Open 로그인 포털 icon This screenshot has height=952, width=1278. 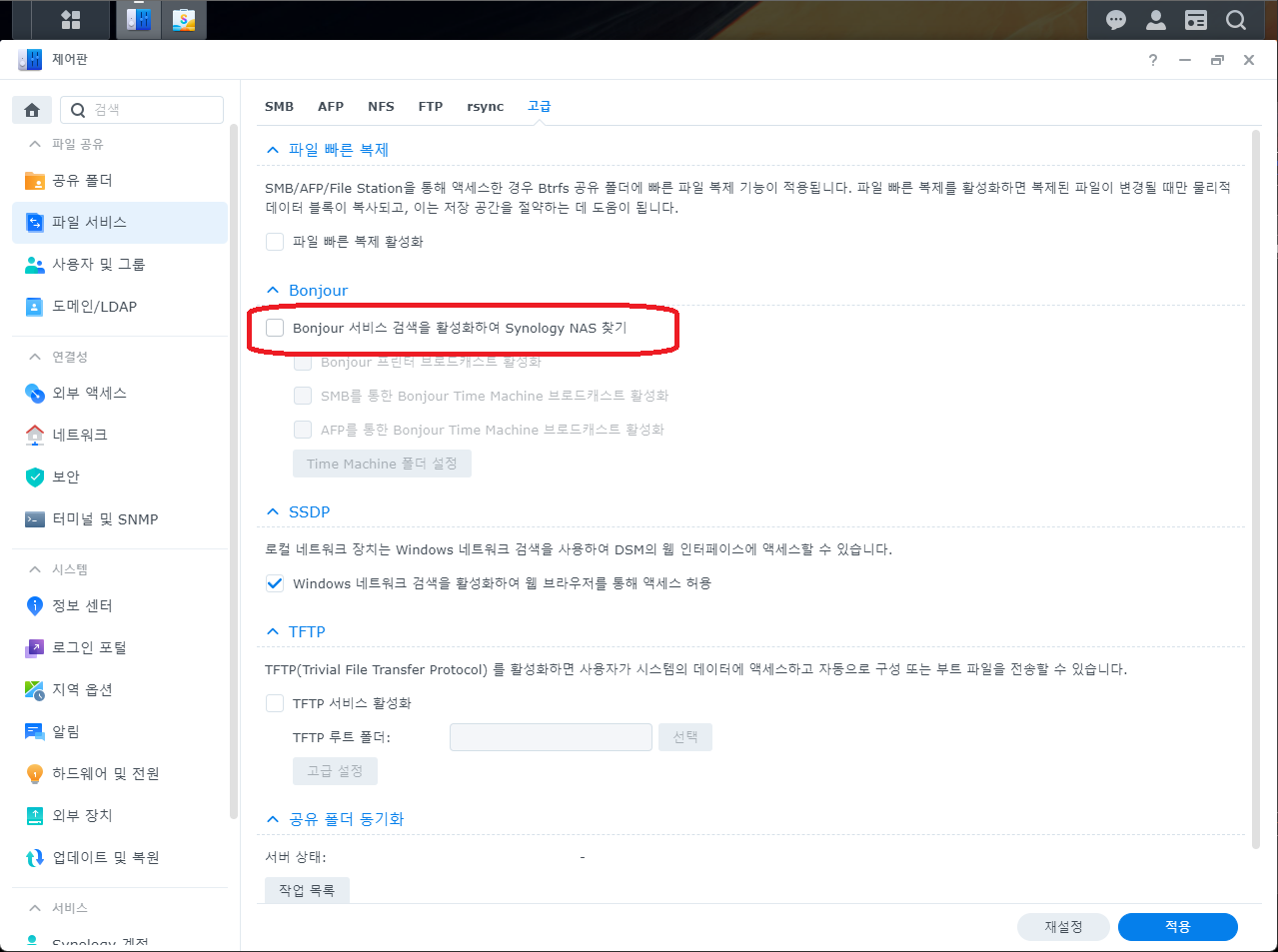35,648
